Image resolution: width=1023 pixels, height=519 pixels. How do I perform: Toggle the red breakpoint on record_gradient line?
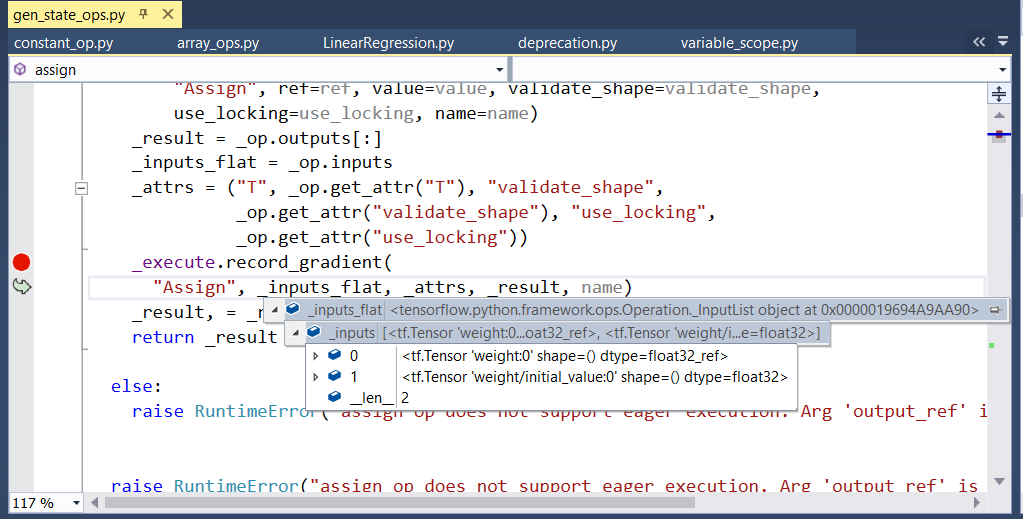tap(22, 262)
